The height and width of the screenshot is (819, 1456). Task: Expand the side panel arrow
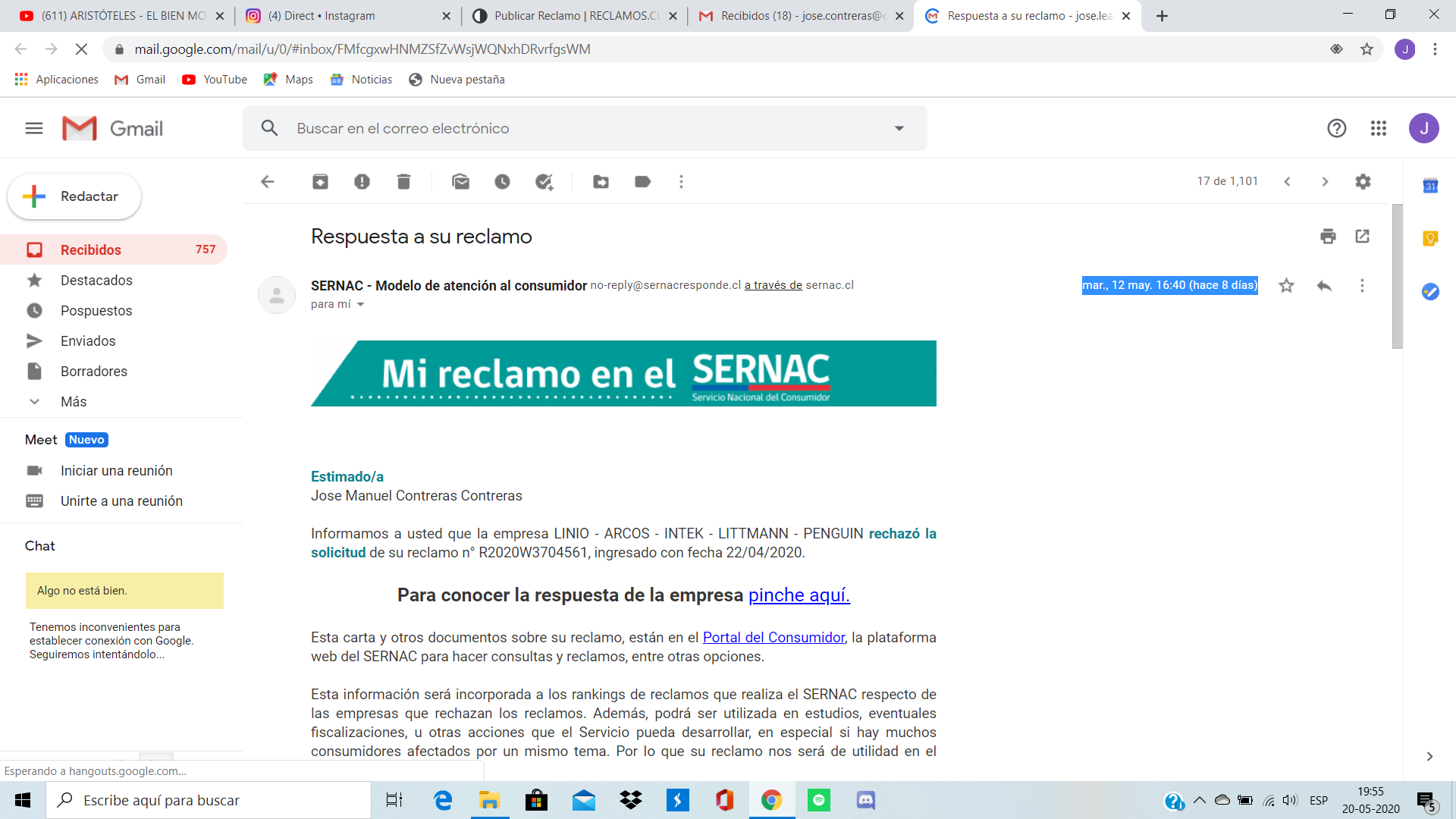pos(1429,756)
